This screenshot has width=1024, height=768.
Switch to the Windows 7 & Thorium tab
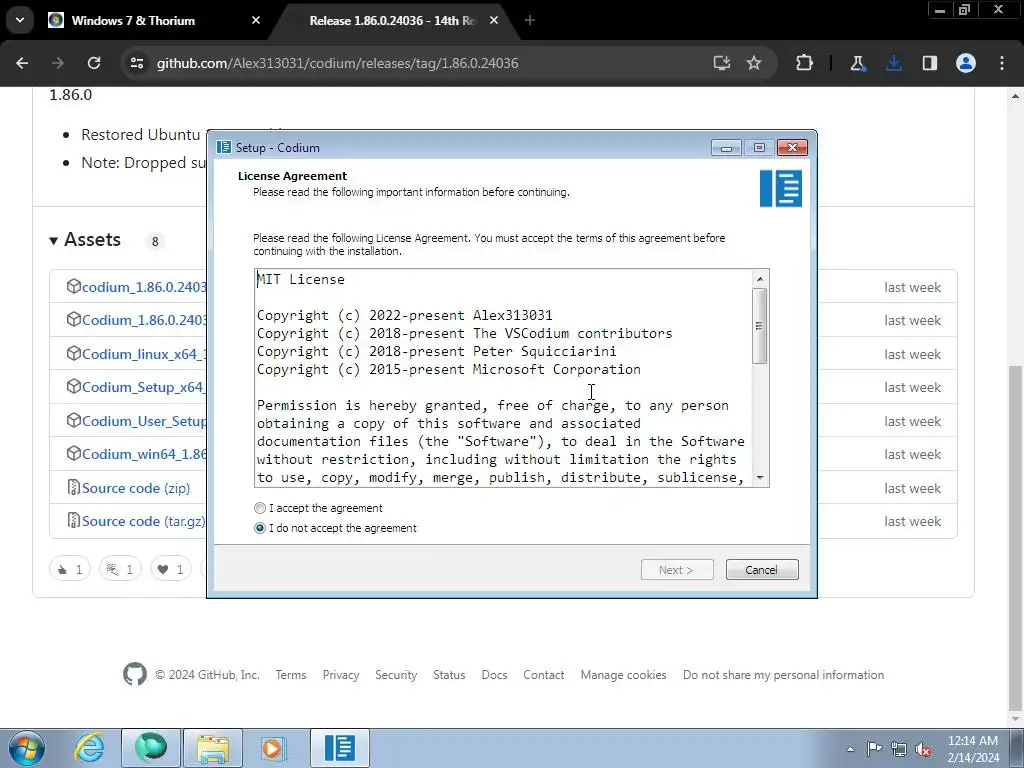coord(133,20)
